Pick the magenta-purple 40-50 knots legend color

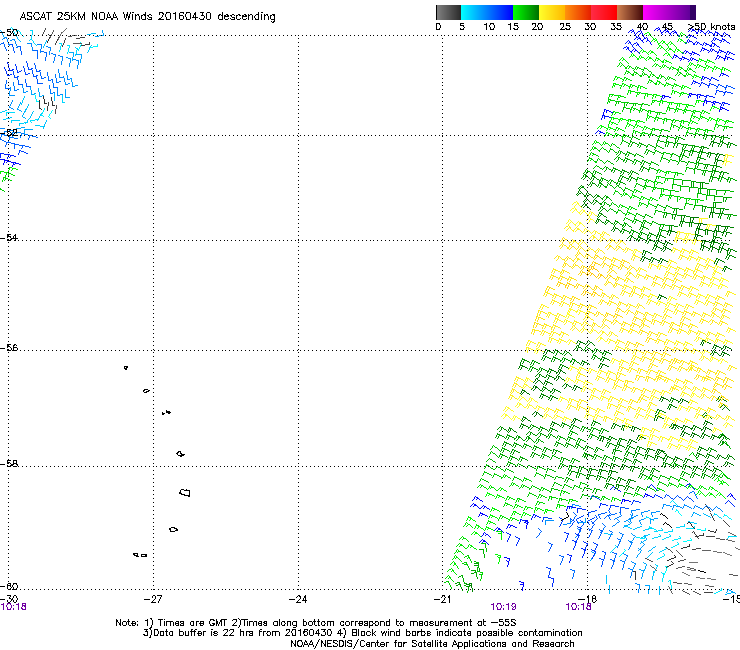click(x=669, y=12)
